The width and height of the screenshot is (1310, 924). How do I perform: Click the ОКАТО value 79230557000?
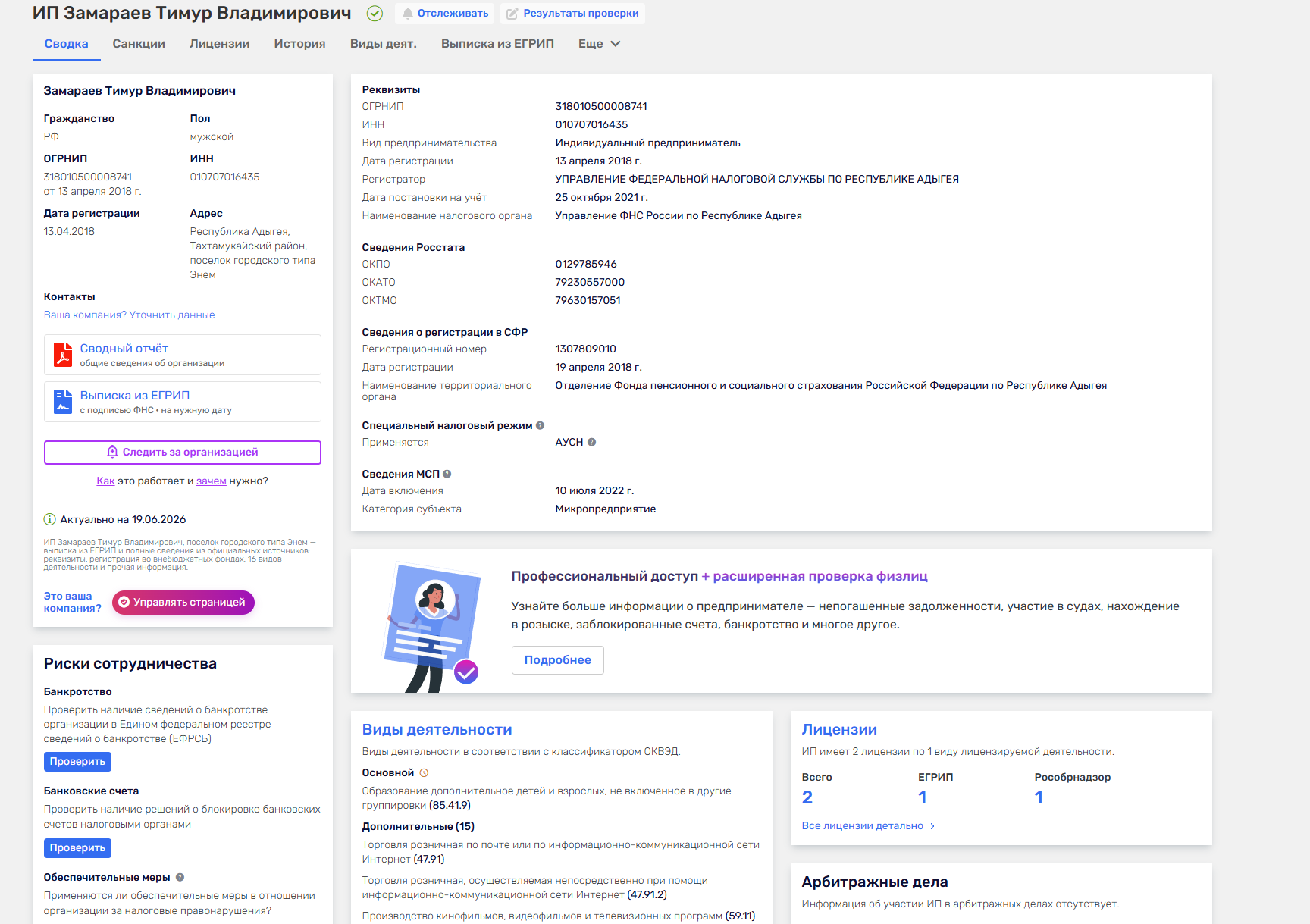591,282
